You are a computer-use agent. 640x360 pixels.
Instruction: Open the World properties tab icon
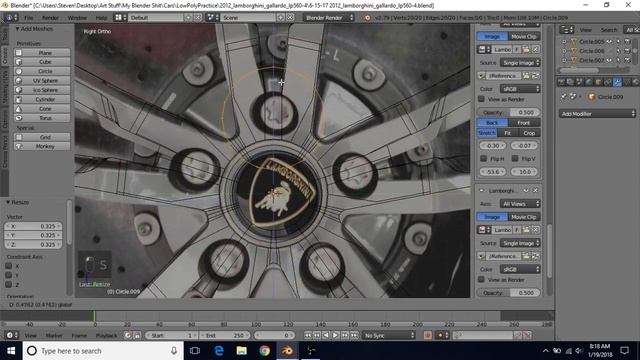click(589, 82)
